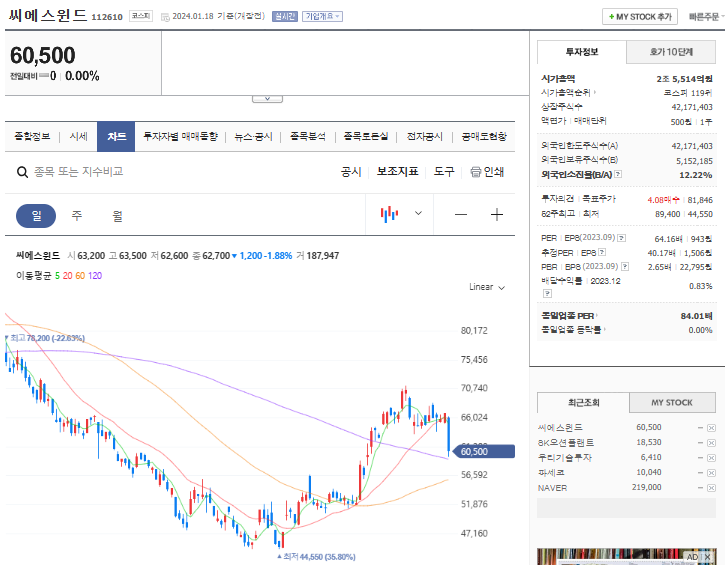
Task: Click the dash icon in 씨에스윈드 row
Action: (700, 428)
